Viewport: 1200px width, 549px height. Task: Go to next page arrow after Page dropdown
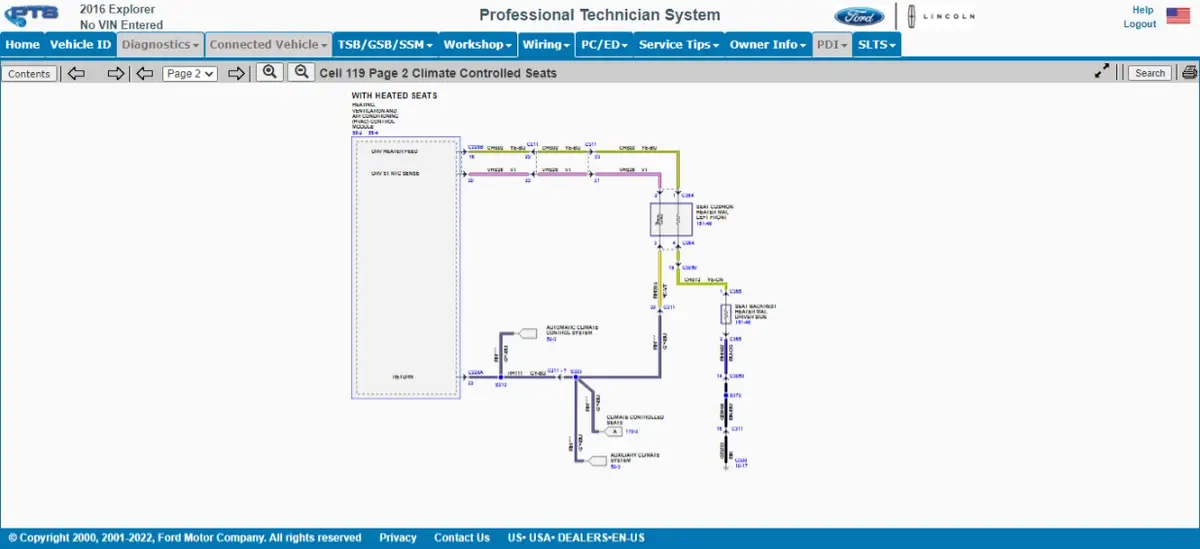point(236,73)
